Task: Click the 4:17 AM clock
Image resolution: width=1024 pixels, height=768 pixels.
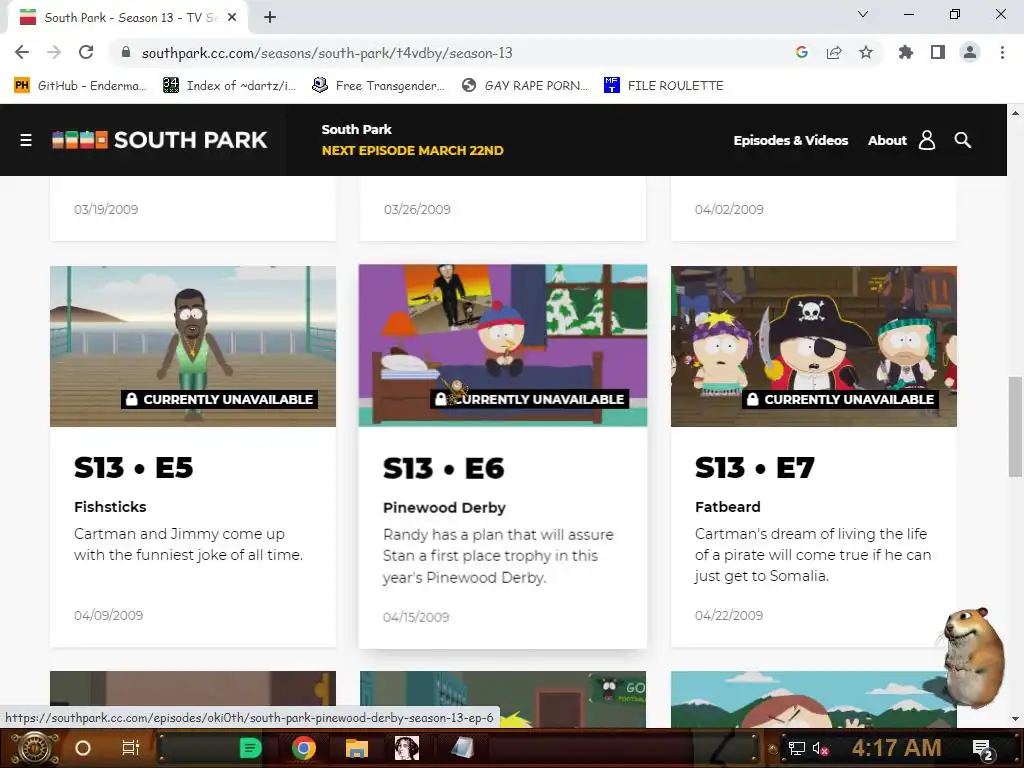Action: click(x=897, y=748)
